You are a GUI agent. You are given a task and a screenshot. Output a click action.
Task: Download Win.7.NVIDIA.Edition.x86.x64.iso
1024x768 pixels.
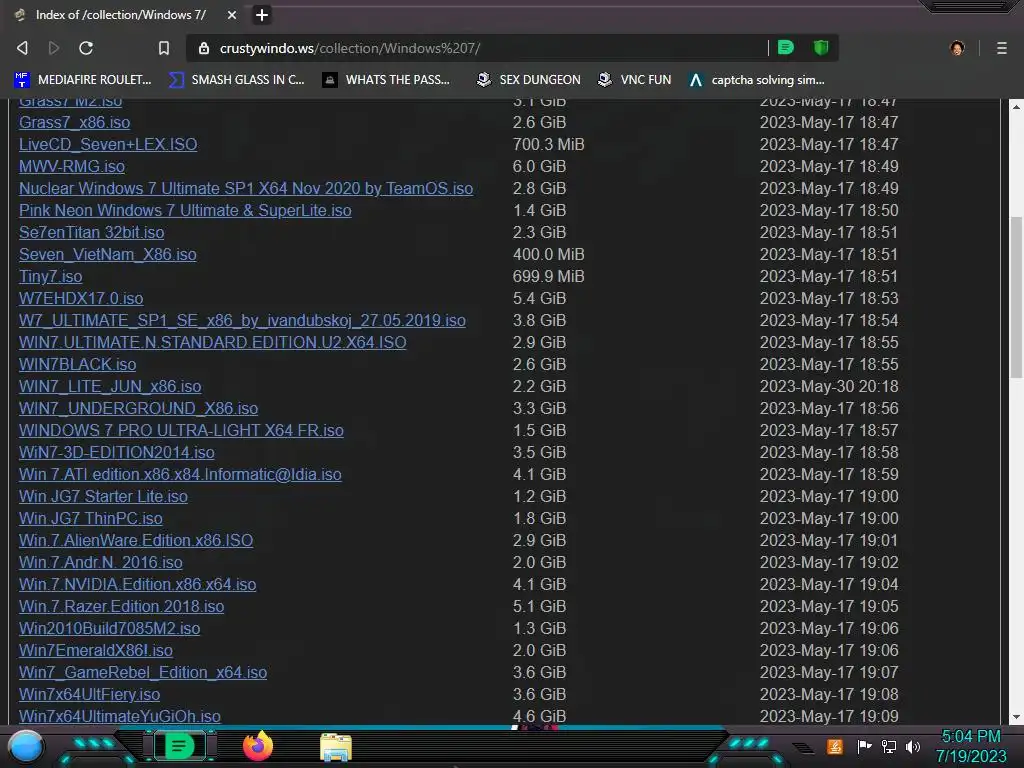[x=137, y=584]
